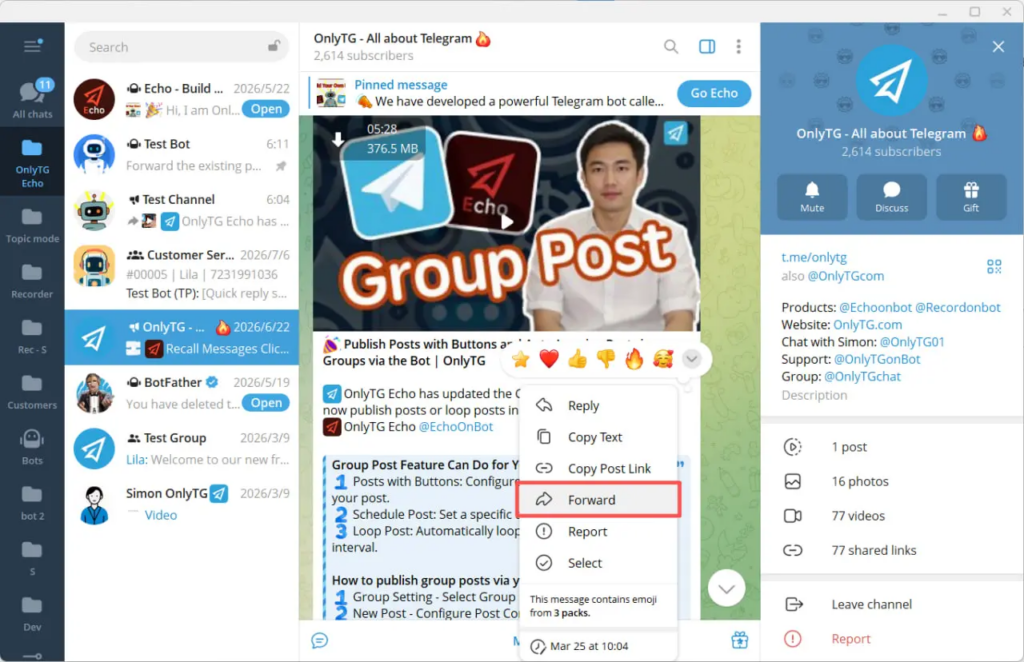Click Leave channel
1024x662 pixels.
tap(892, 604)
